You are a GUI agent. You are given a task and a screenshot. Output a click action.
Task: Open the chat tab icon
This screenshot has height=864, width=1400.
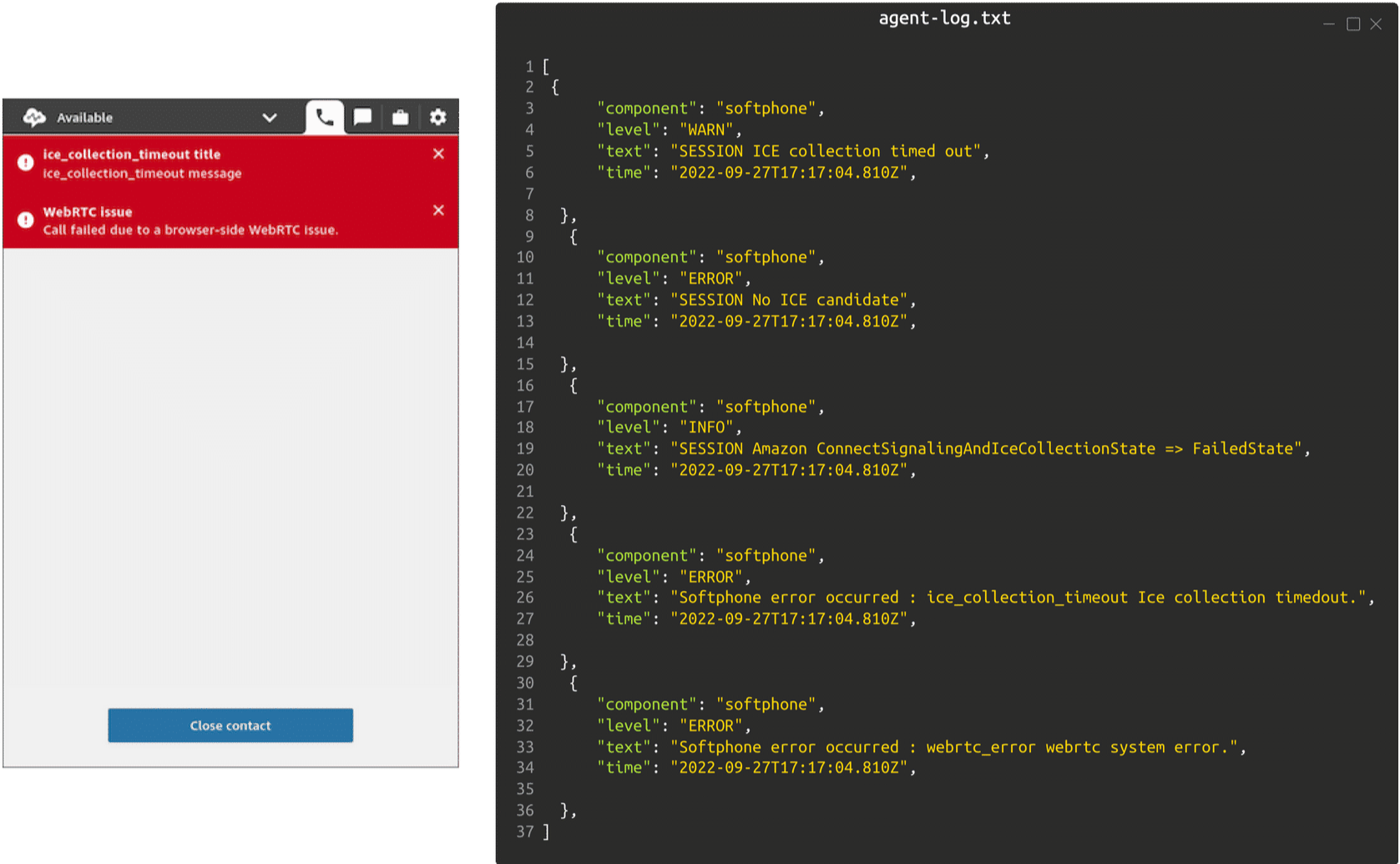362,118
